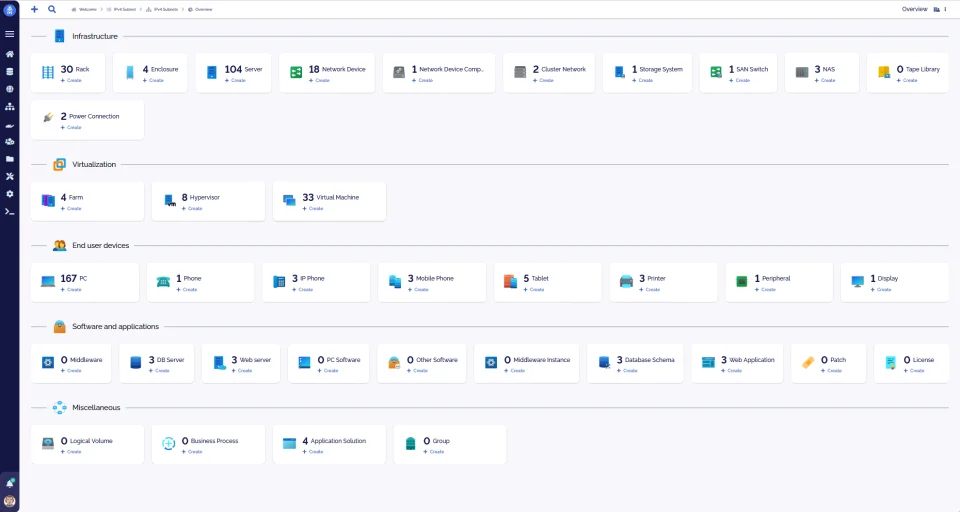Viewport: 960px width, 512px height.
Task: Open the 3 Web Application label
Action: click(748, 360)
